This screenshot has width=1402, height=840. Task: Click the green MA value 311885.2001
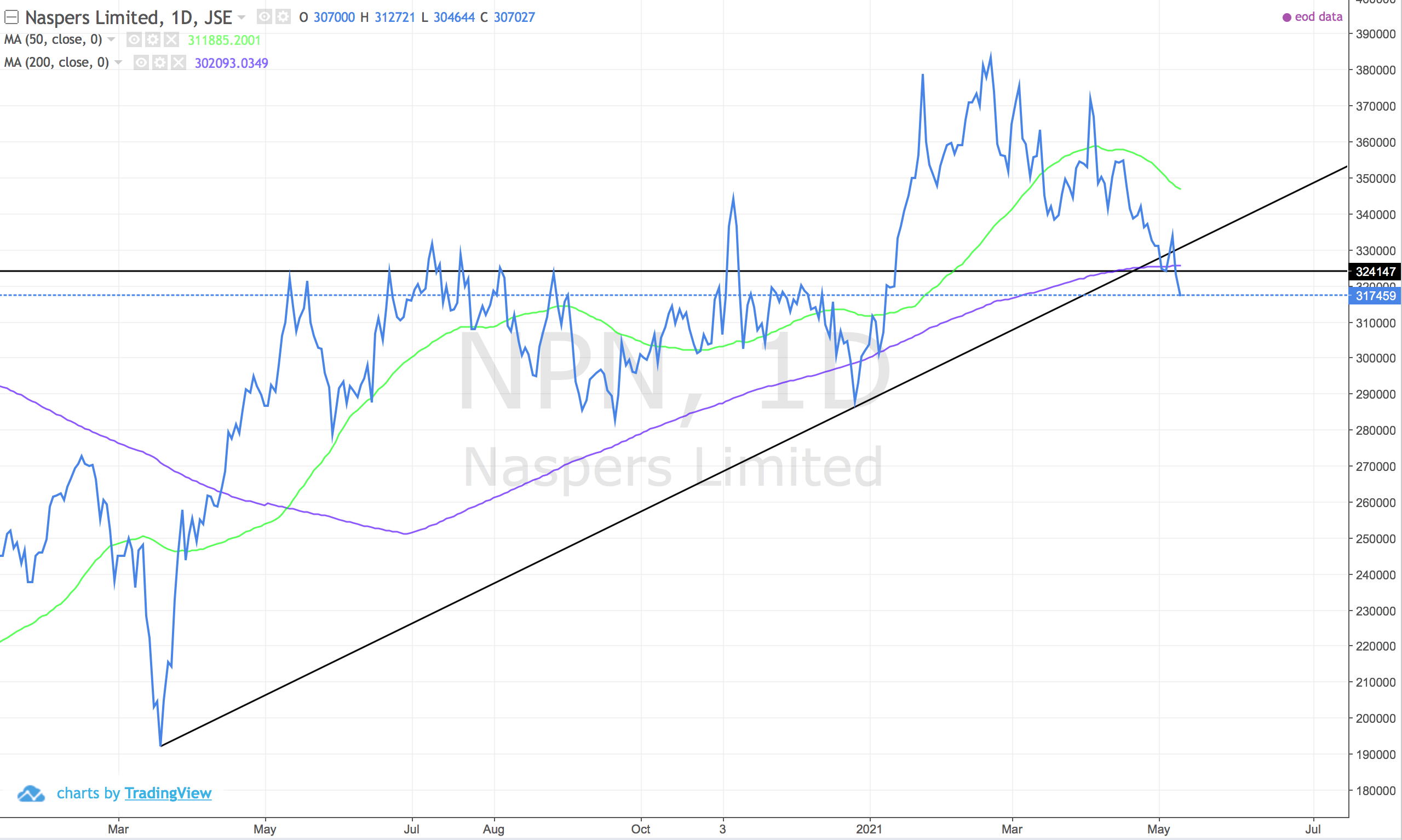224,40
